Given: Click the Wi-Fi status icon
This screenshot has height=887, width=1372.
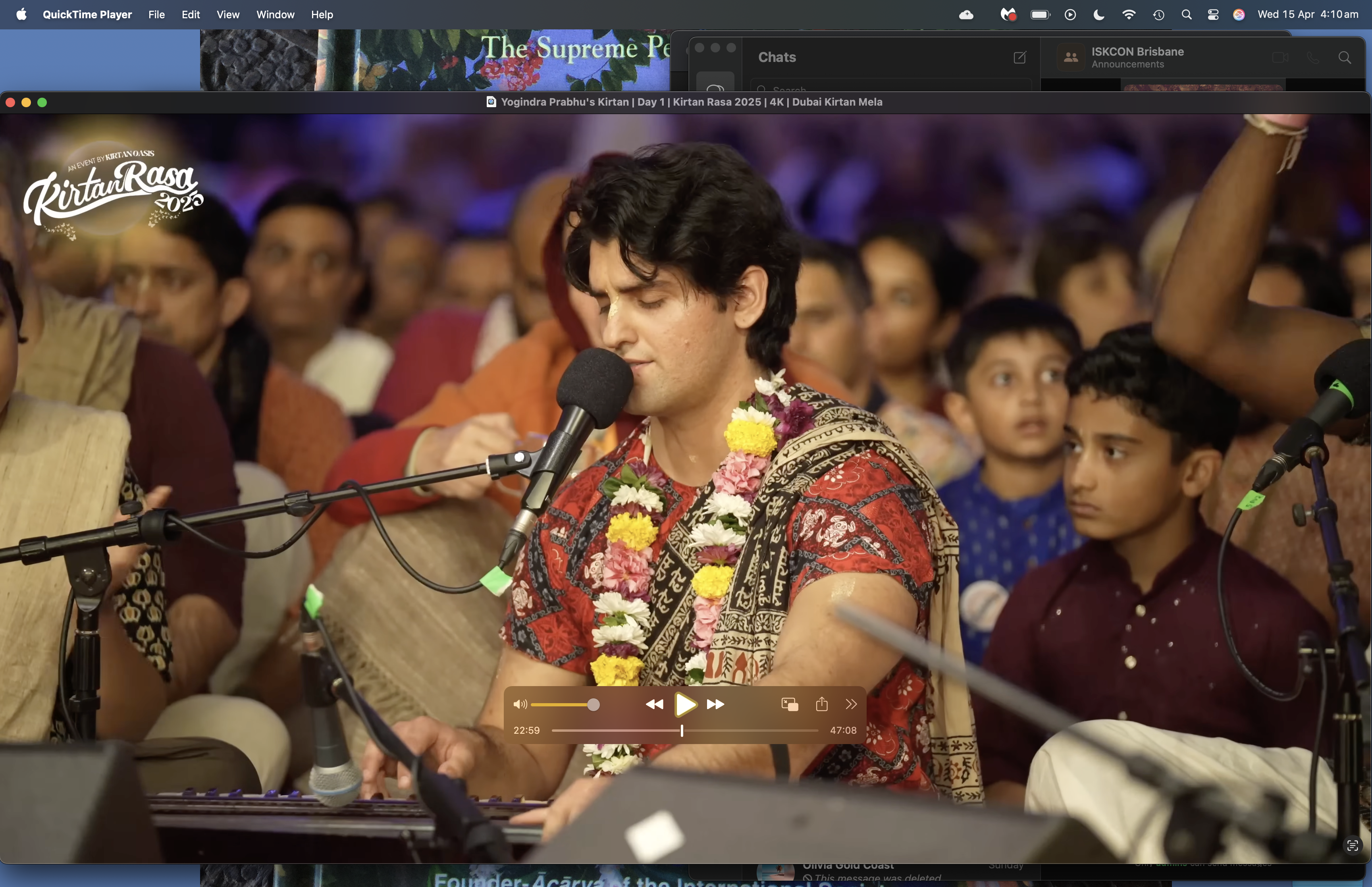Looking at the screenshot, I should [x=1129, y=14].
